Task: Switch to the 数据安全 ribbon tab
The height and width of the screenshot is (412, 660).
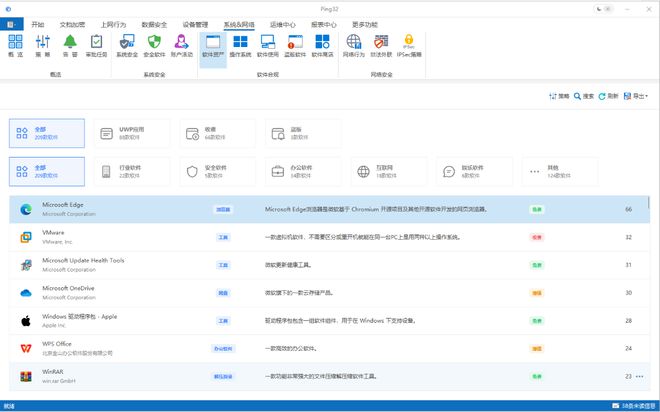Action: pos(155,23)
